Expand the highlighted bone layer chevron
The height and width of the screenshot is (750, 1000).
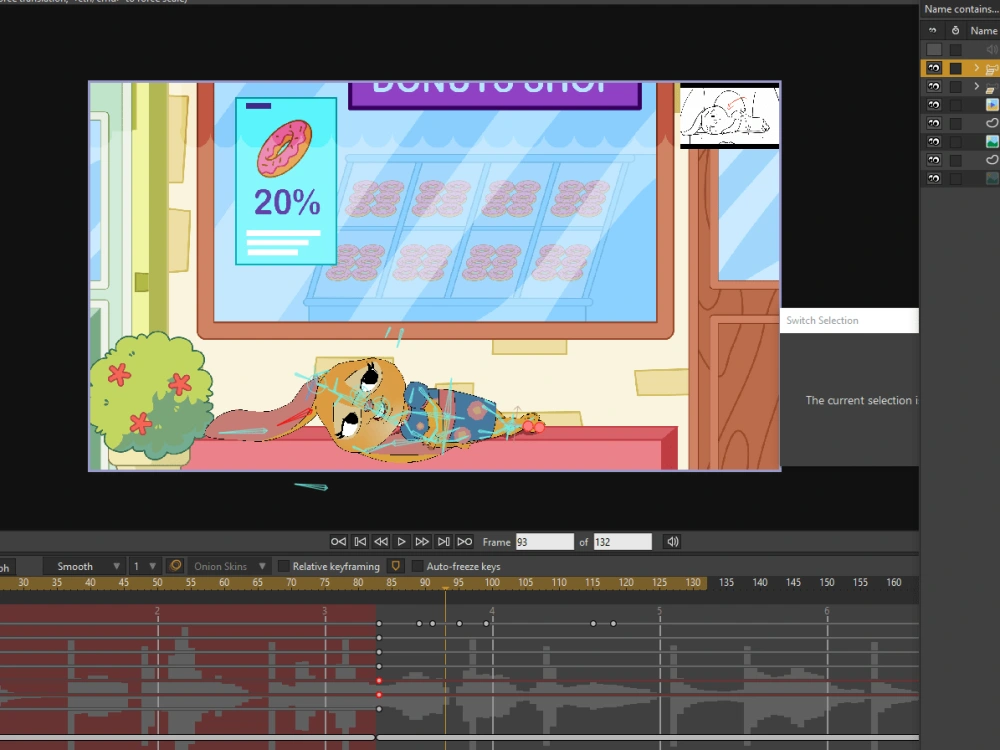(976, 67)
